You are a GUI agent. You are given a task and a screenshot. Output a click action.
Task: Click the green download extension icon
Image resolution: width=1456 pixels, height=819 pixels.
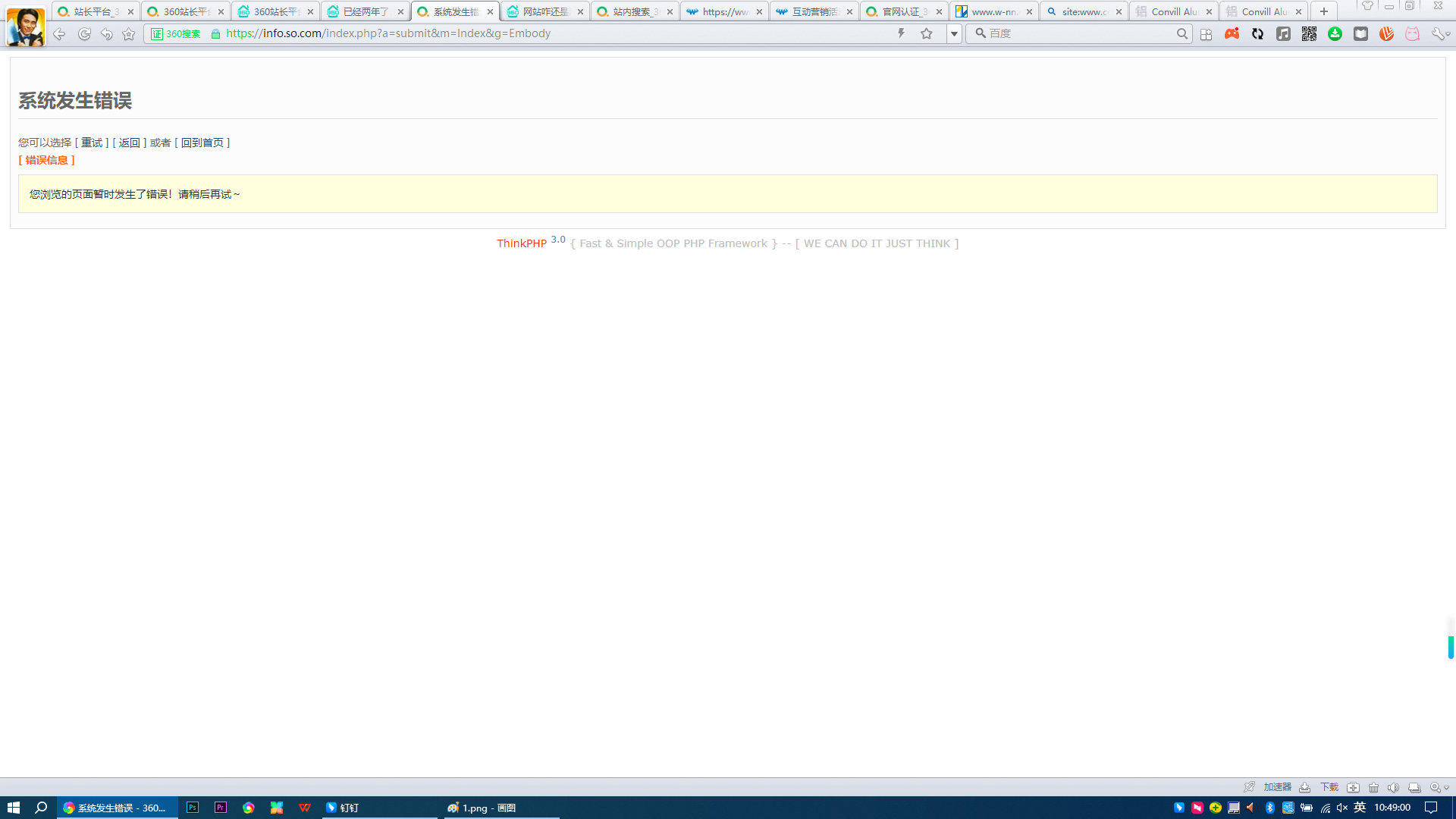(1335, 34)
